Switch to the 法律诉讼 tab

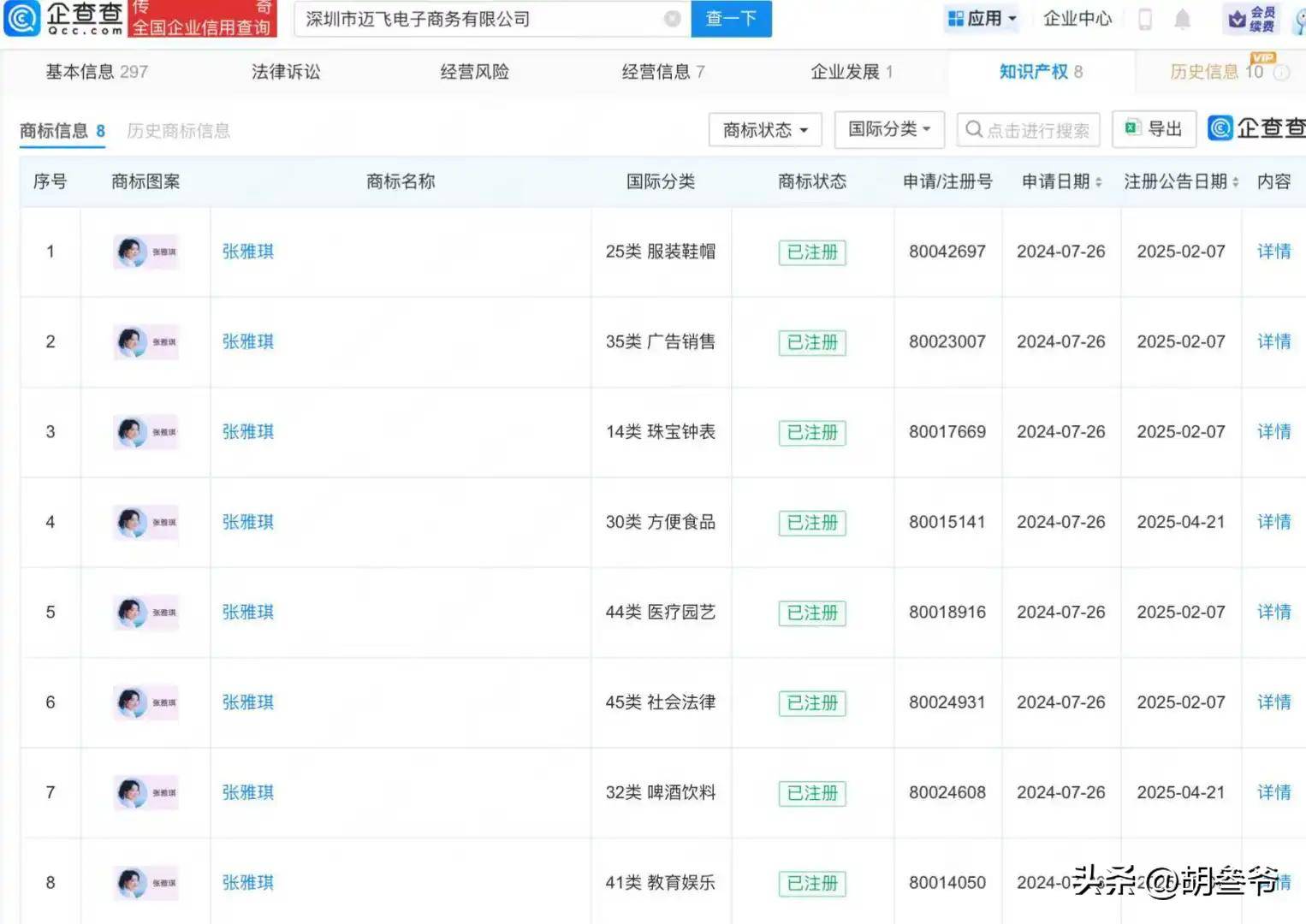286,72
